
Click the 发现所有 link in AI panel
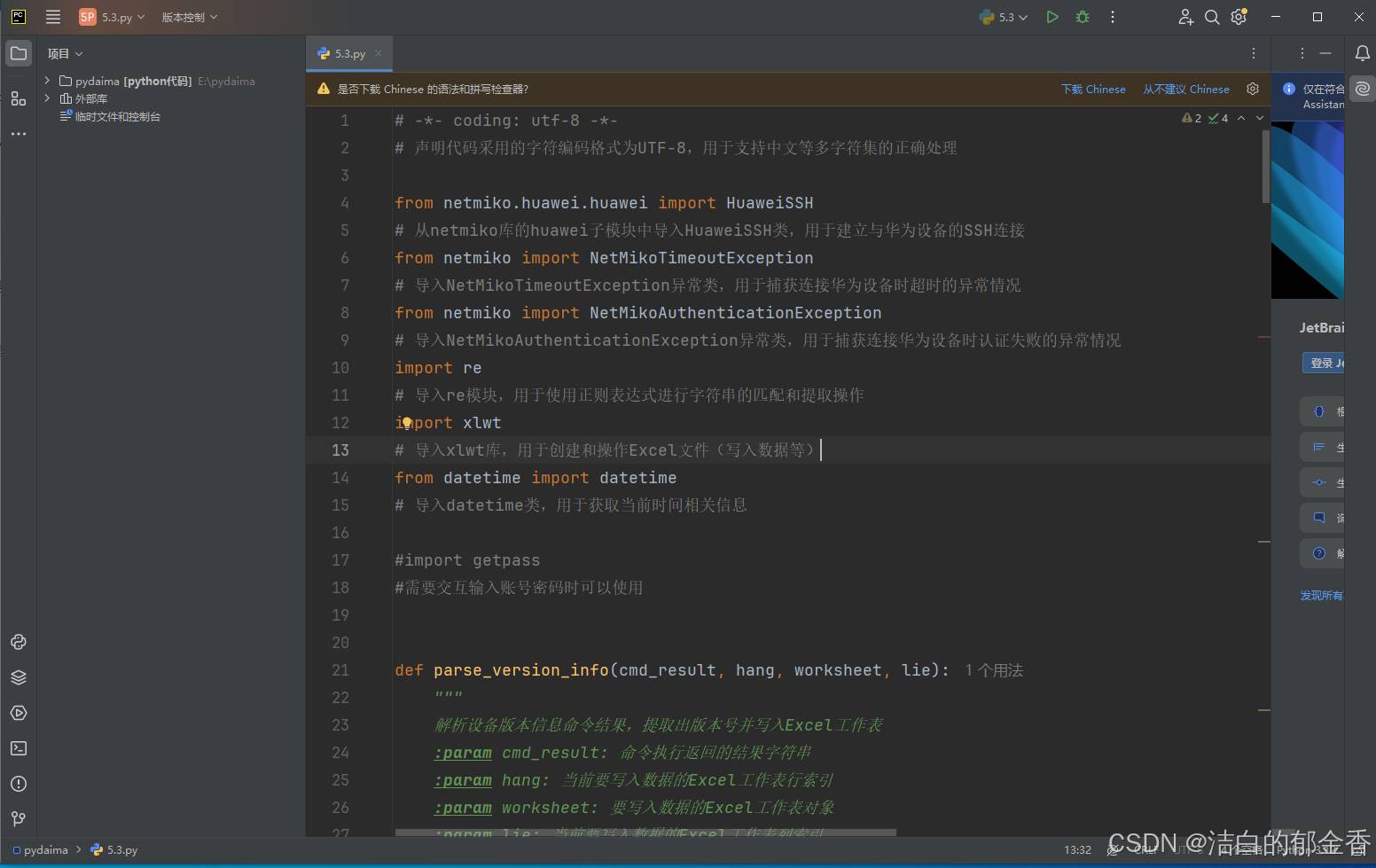tap(1321, 595)
